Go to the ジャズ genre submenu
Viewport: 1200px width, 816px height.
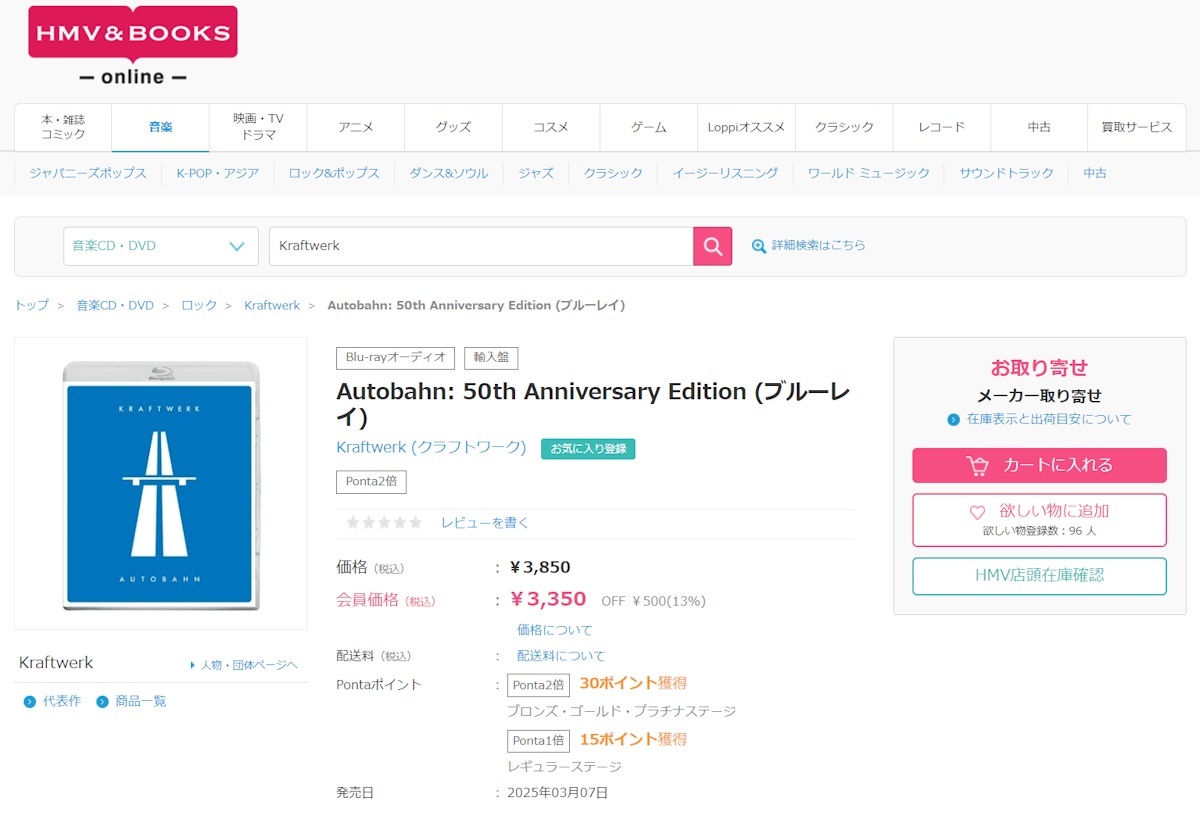coord(536,173)
